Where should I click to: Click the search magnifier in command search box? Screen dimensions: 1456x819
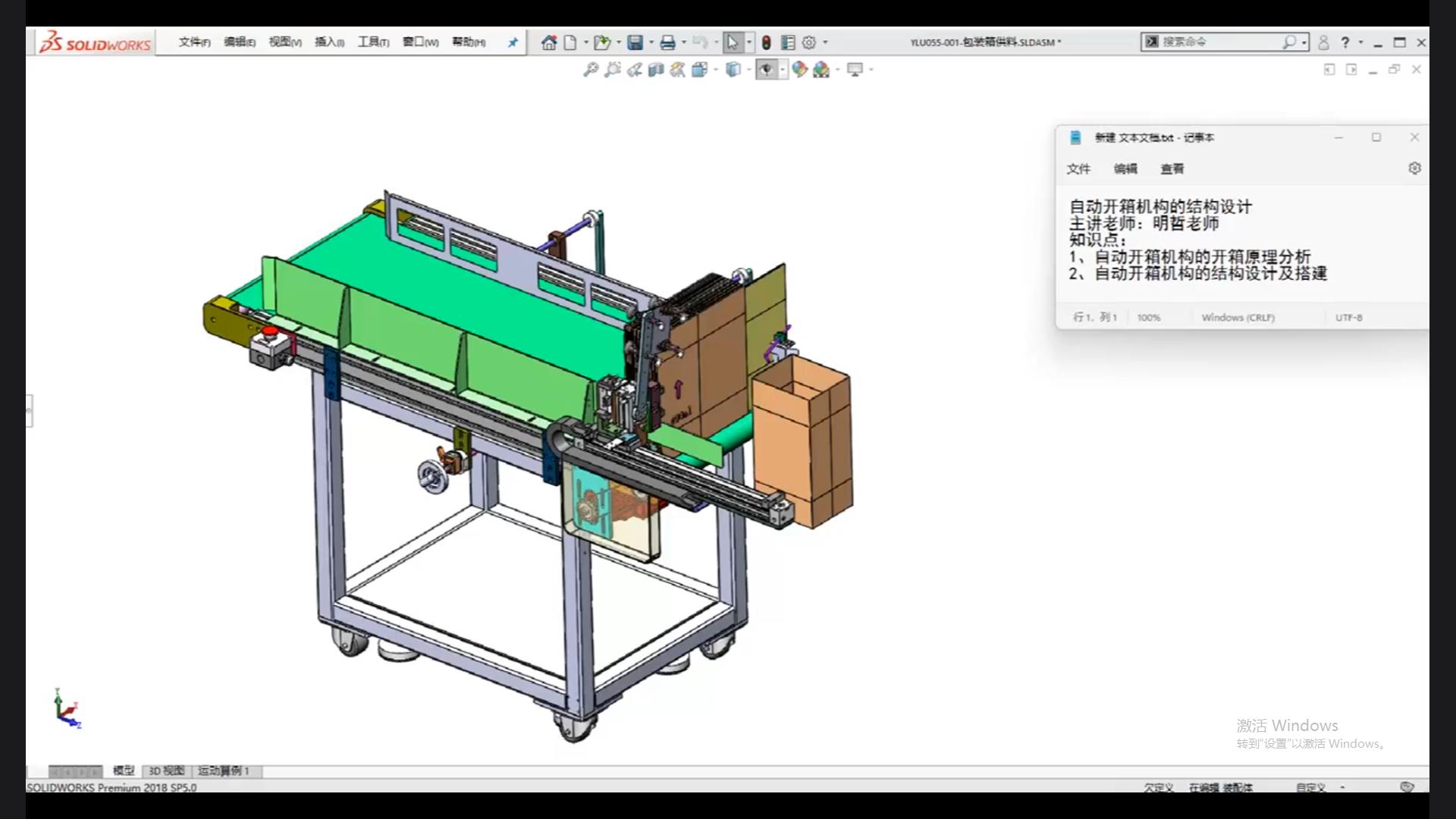tap(1288, 42)
